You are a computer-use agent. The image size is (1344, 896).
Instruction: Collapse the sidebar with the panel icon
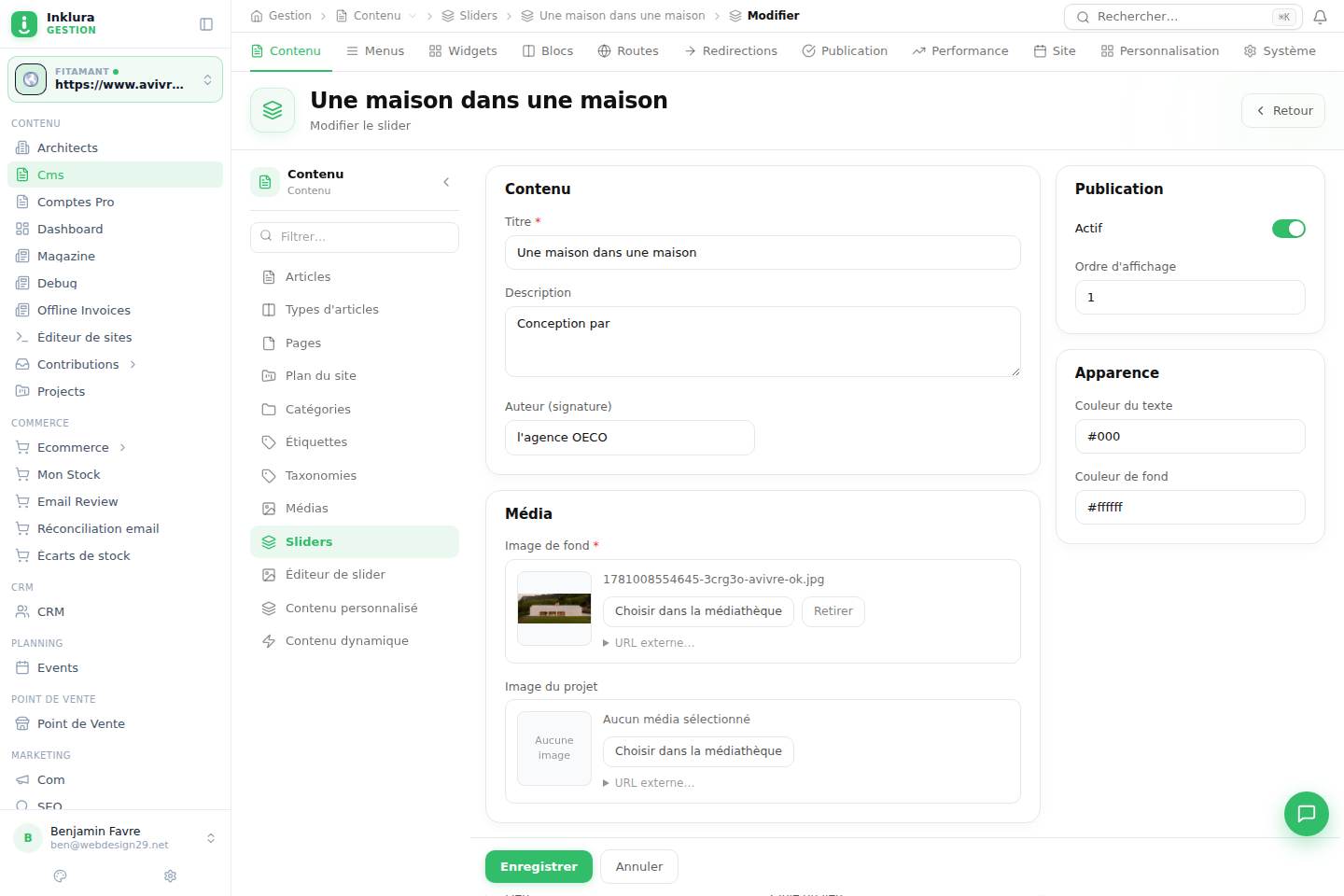206,24
